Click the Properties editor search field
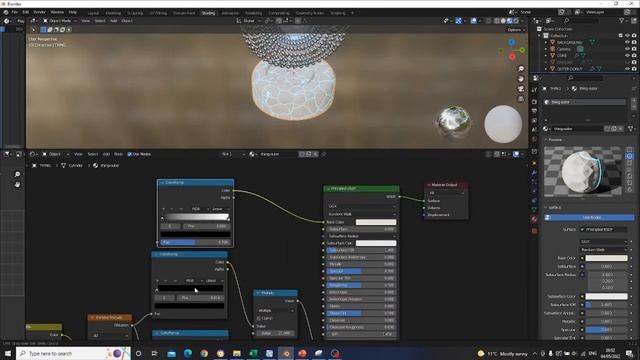This screenshot has height=360, width=640. tap(586, 78)
